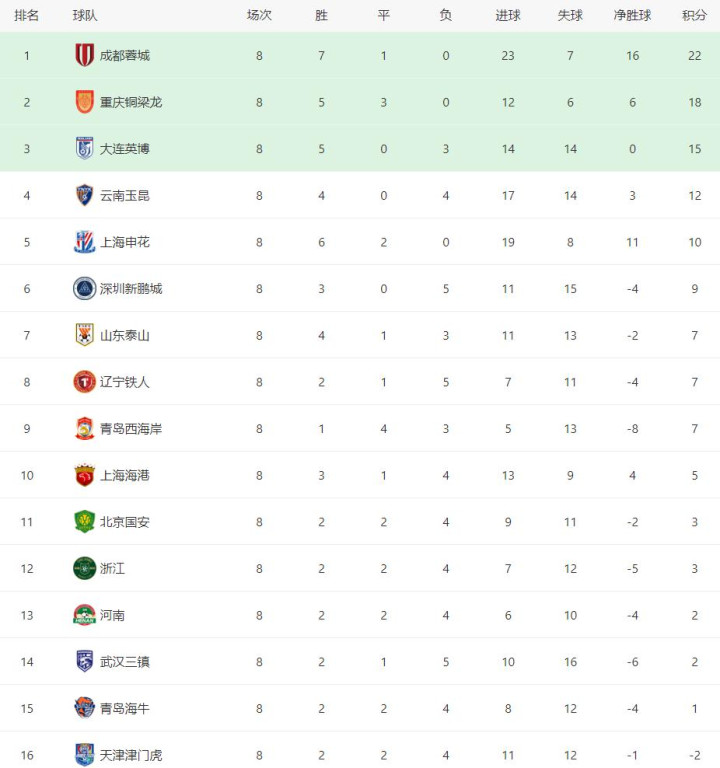Click the 大连英博 team badge
Image resolution: width=720 pixels, height=768 pixels.
click(85, 149)
